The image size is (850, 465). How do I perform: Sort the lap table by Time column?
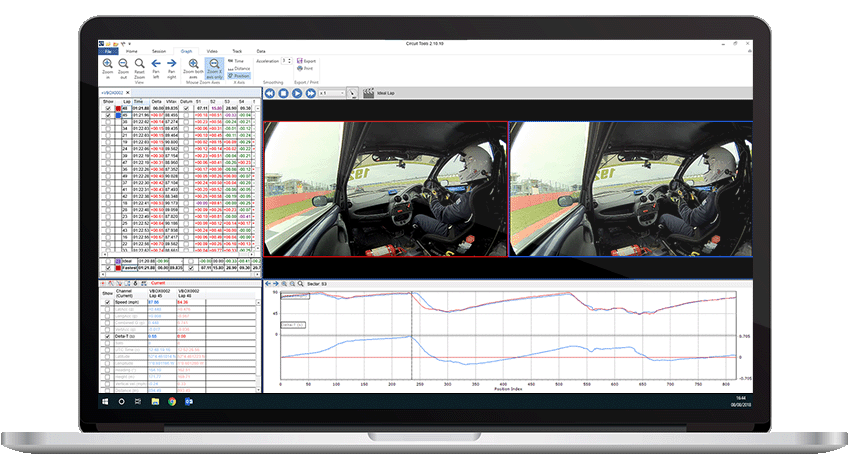click(x=139, y=101)
